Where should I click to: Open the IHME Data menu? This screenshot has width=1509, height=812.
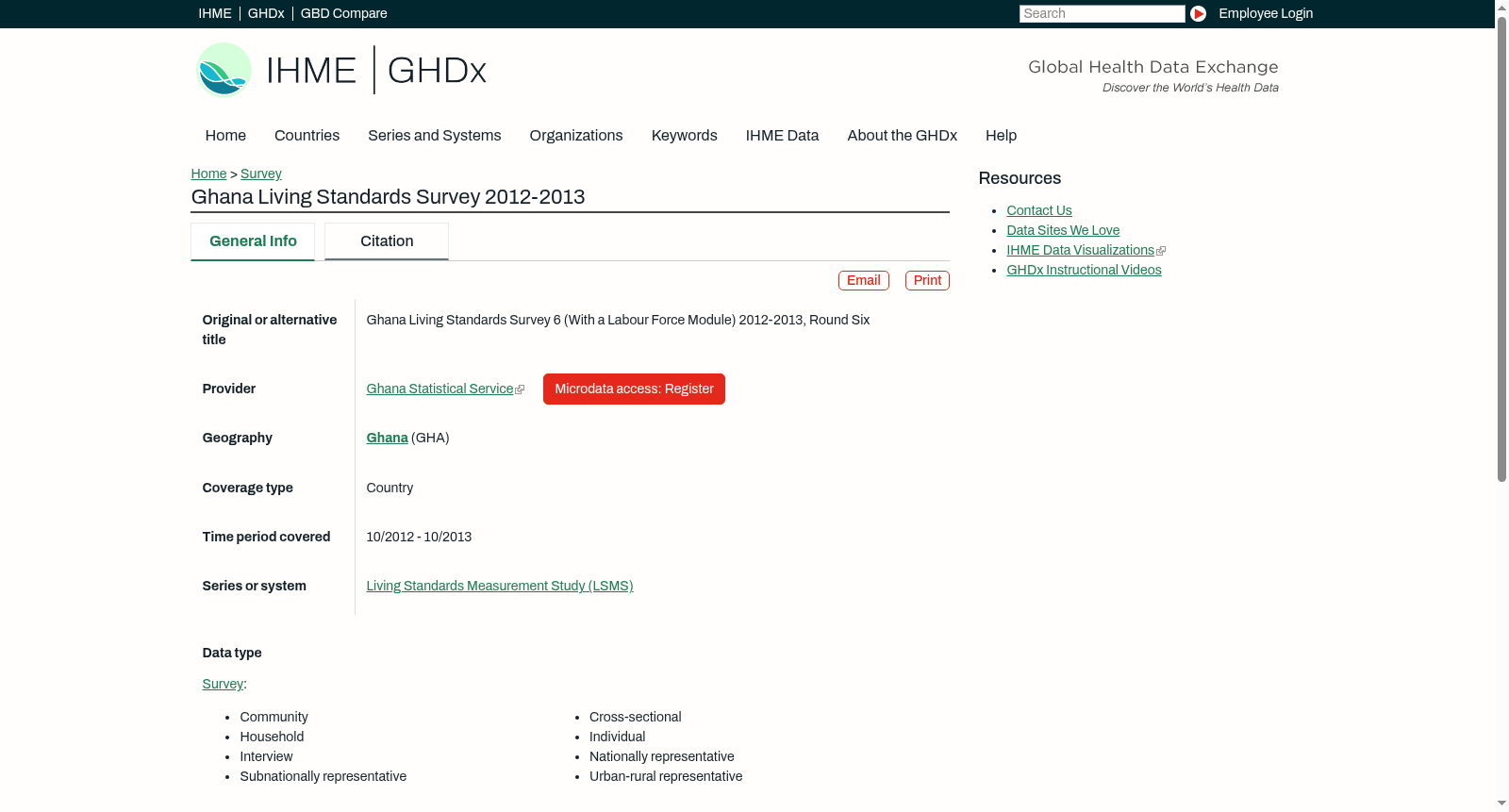pyautogui.click(x=782, y=136)
